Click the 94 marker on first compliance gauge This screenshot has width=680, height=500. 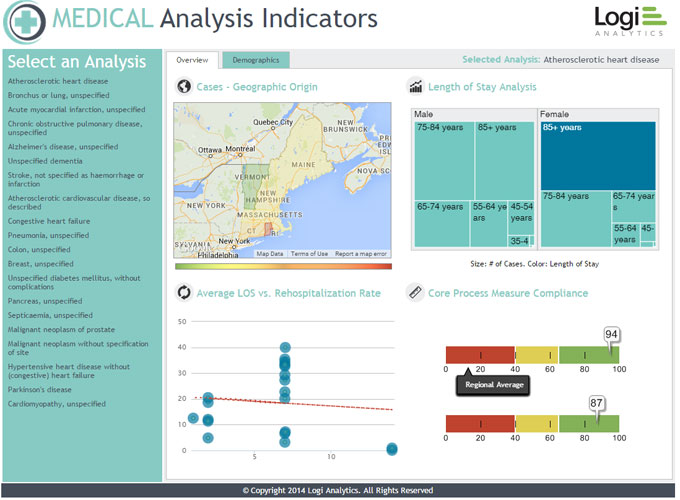tap(611, 334)
